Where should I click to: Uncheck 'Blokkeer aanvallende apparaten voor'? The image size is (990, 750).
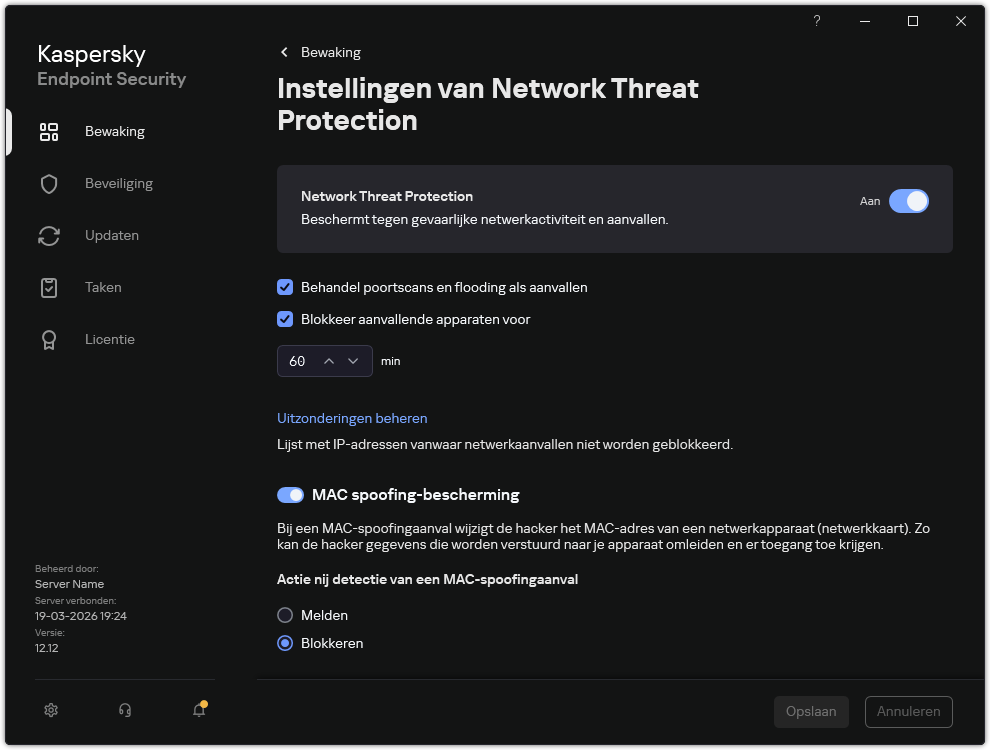285,319
